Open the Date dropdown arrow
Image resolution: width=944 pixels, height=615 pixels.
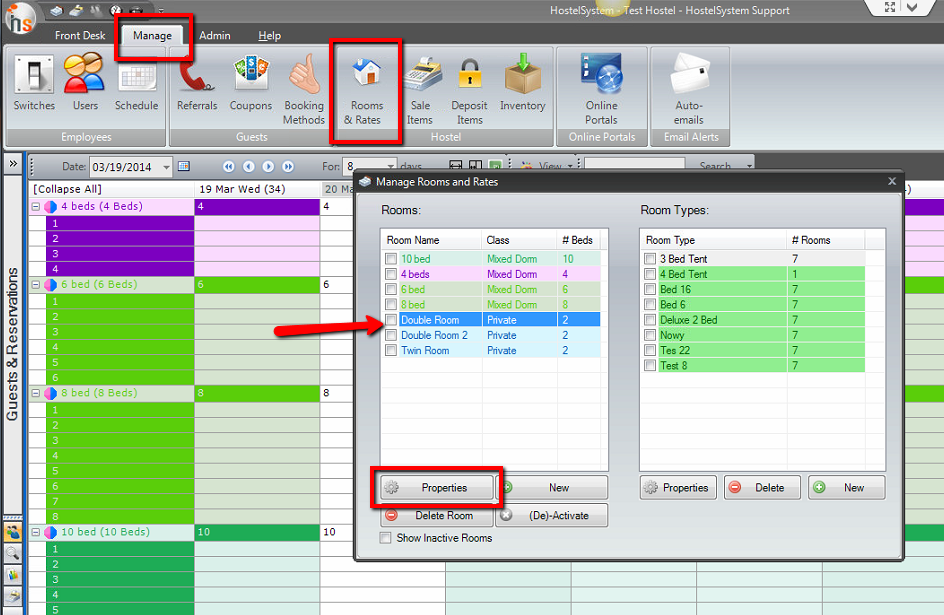(x=166, y=167)
